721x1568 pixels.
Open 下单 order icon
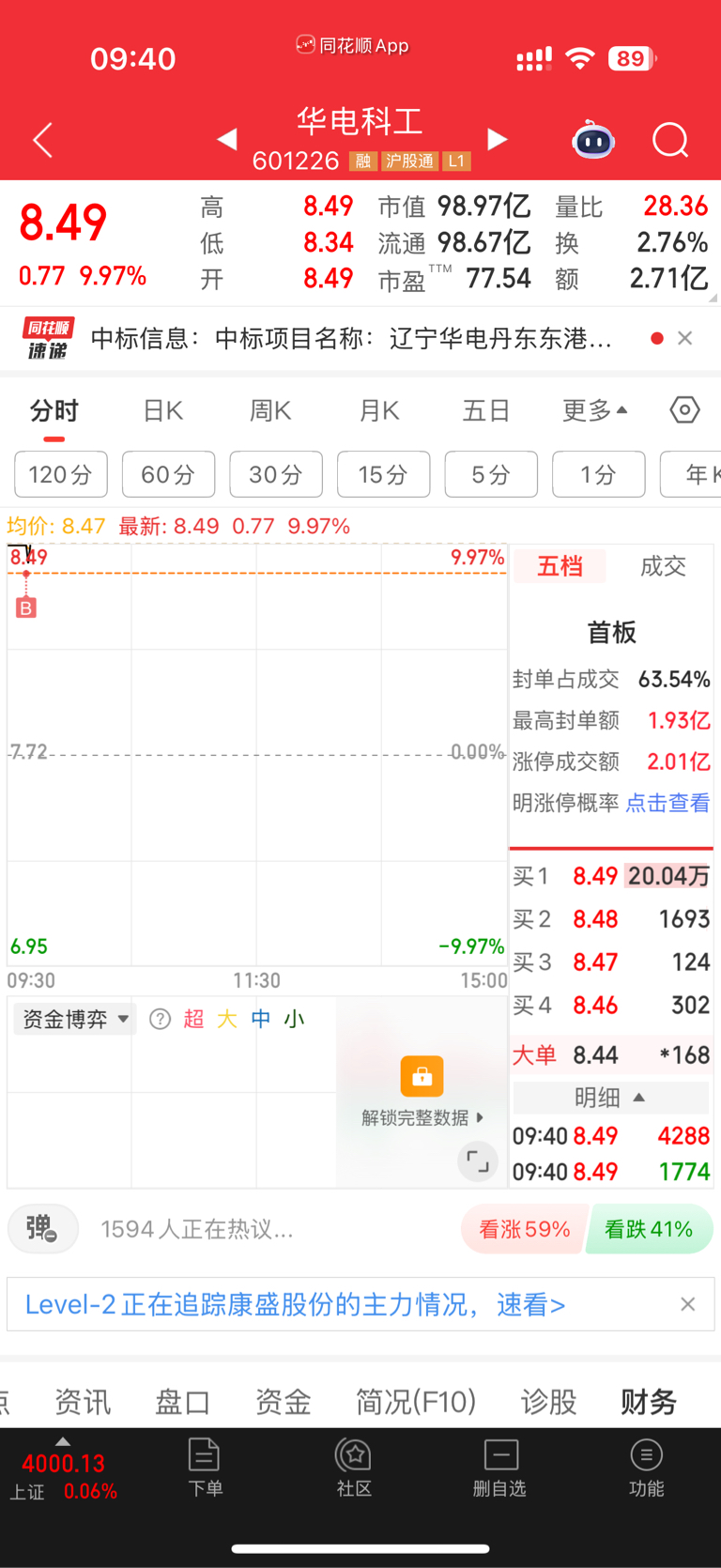click(205, 1468)
